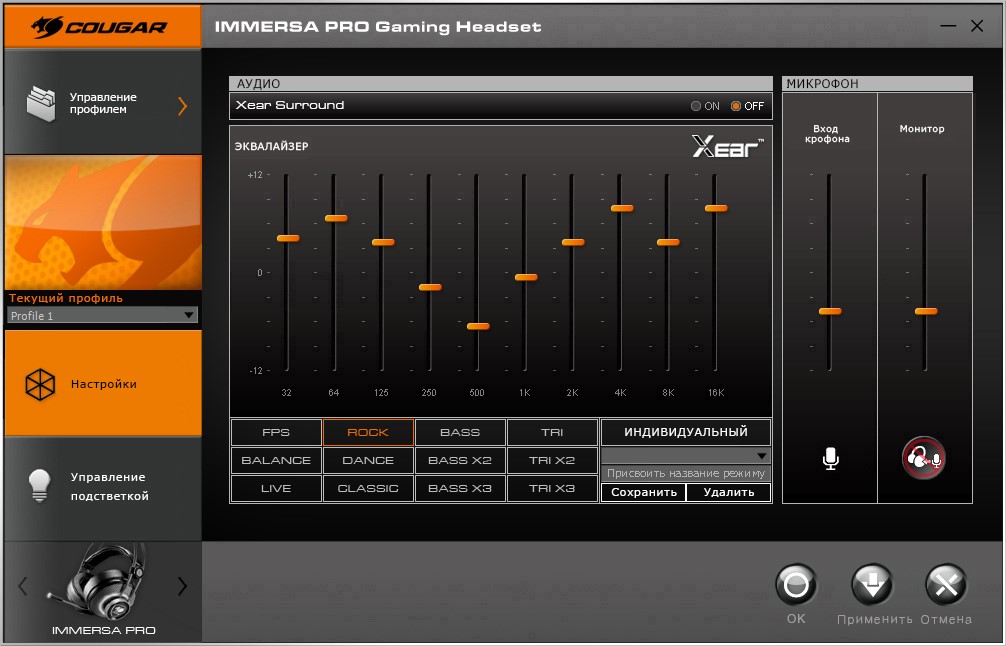Turn Xear Surround ON
Image resolution: width=1006 pixels, height=646 pixels.
coord(695,106)
